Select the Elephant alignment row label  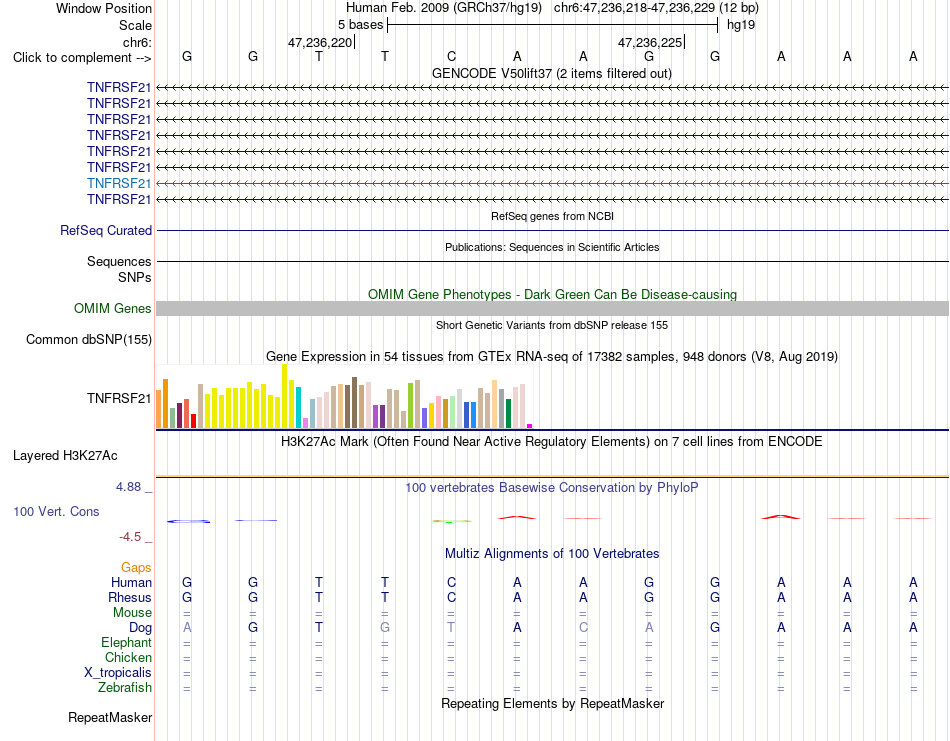(126, 642)
